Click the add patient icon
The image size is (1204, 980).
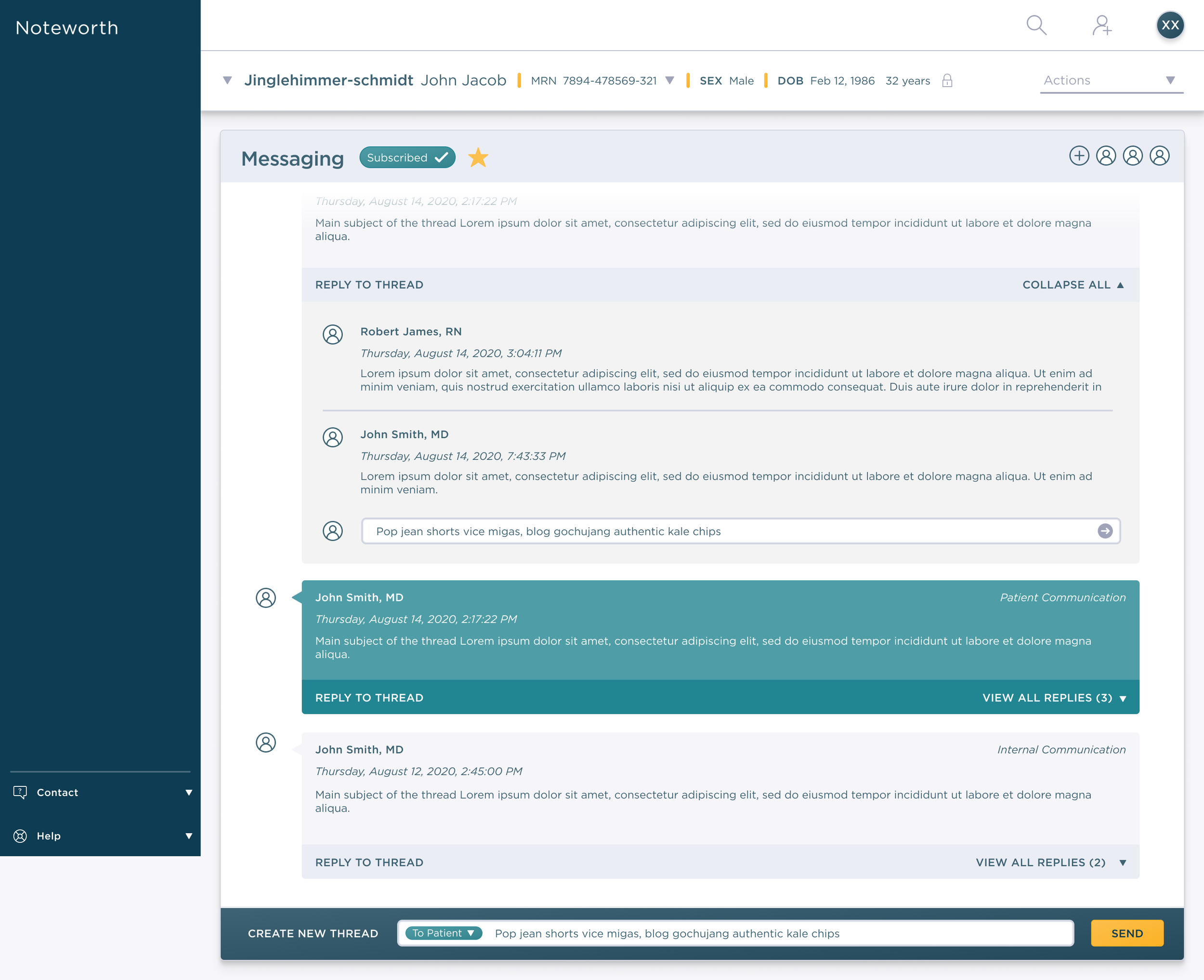[x=1101, y=26]
